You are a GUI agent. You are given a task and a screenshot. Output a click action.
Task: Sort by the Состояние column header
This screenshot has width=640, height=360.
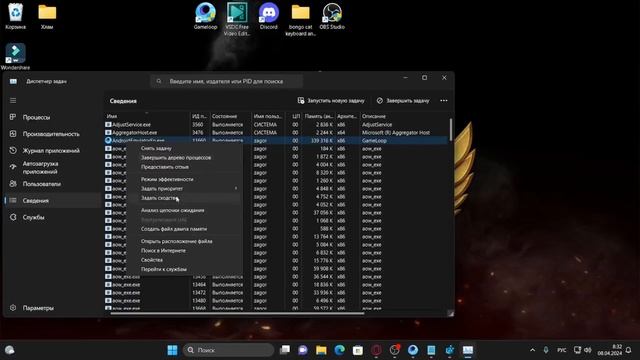point(230,116)
